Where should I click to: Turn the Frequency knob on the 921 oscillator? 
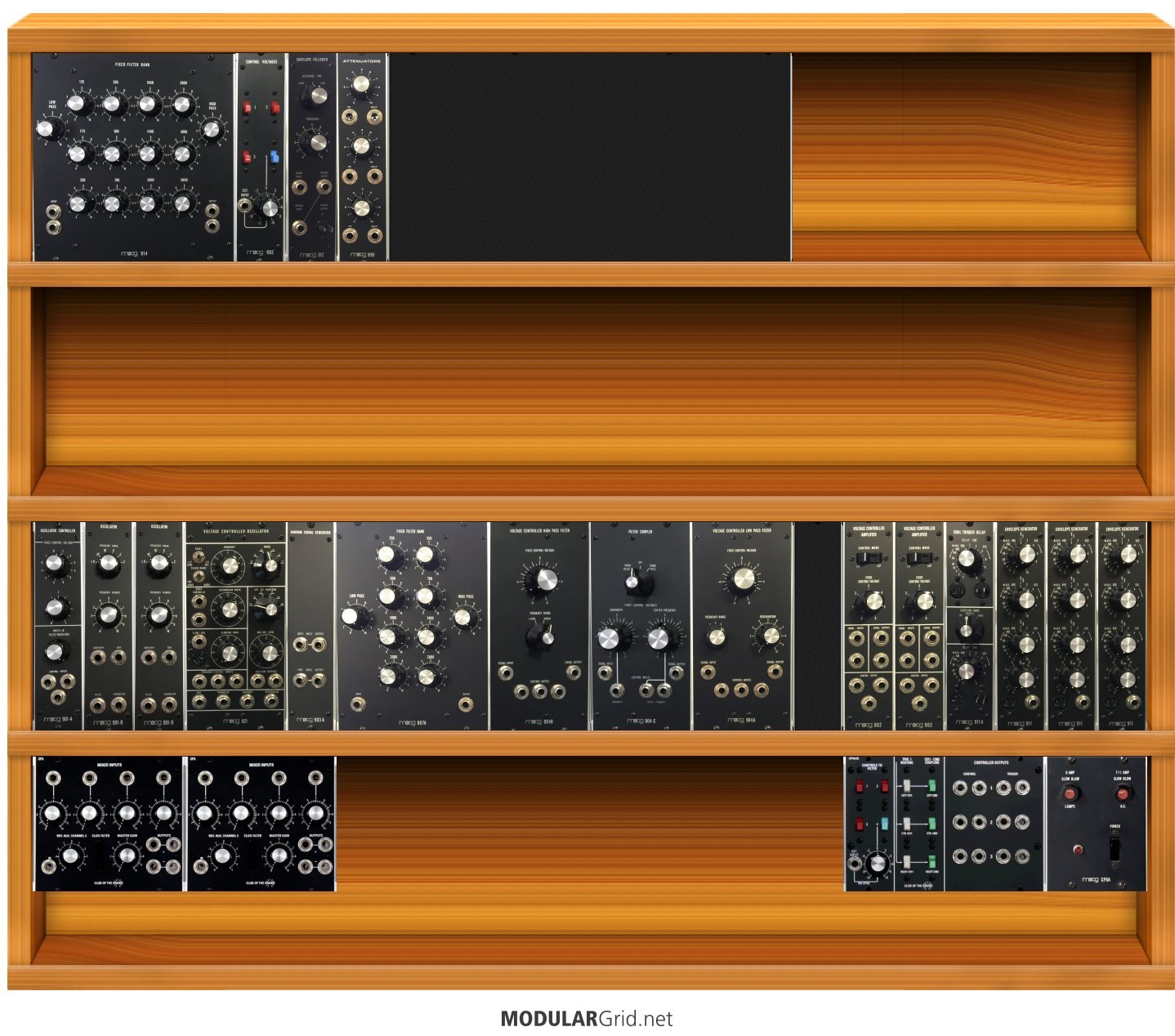point(230,566)
